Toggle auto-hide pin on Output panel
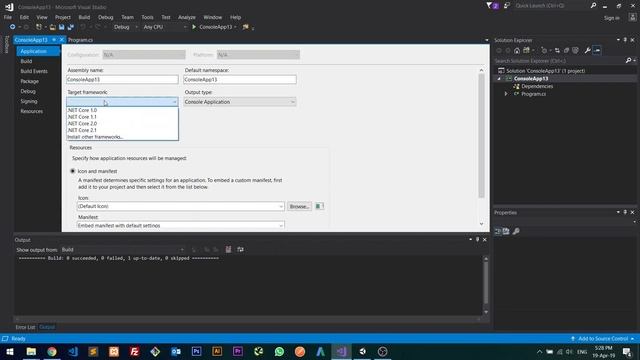The height and width of the screenshot is (360, 640). point(477,240)
